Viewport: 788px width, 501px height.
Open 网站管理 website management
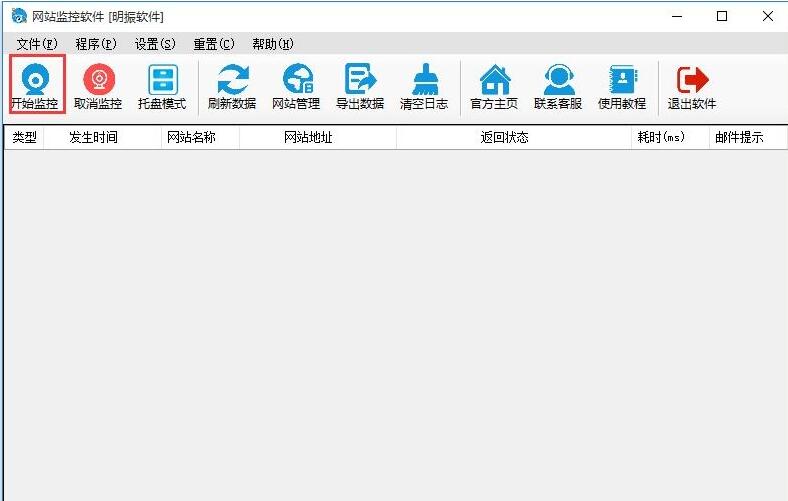coord(297,86)
